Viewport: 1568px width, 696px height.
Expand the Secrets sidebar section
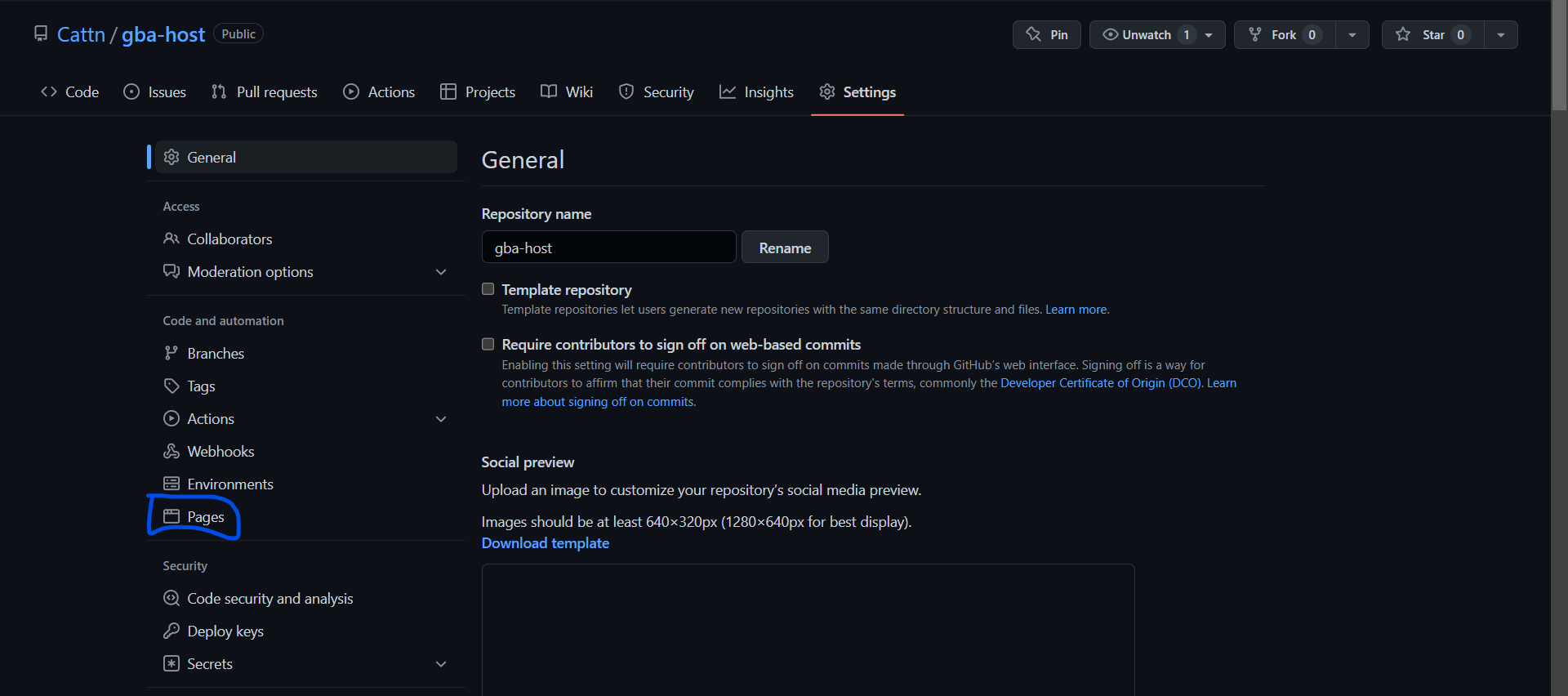pyautogui.click(x=441, y=664)
